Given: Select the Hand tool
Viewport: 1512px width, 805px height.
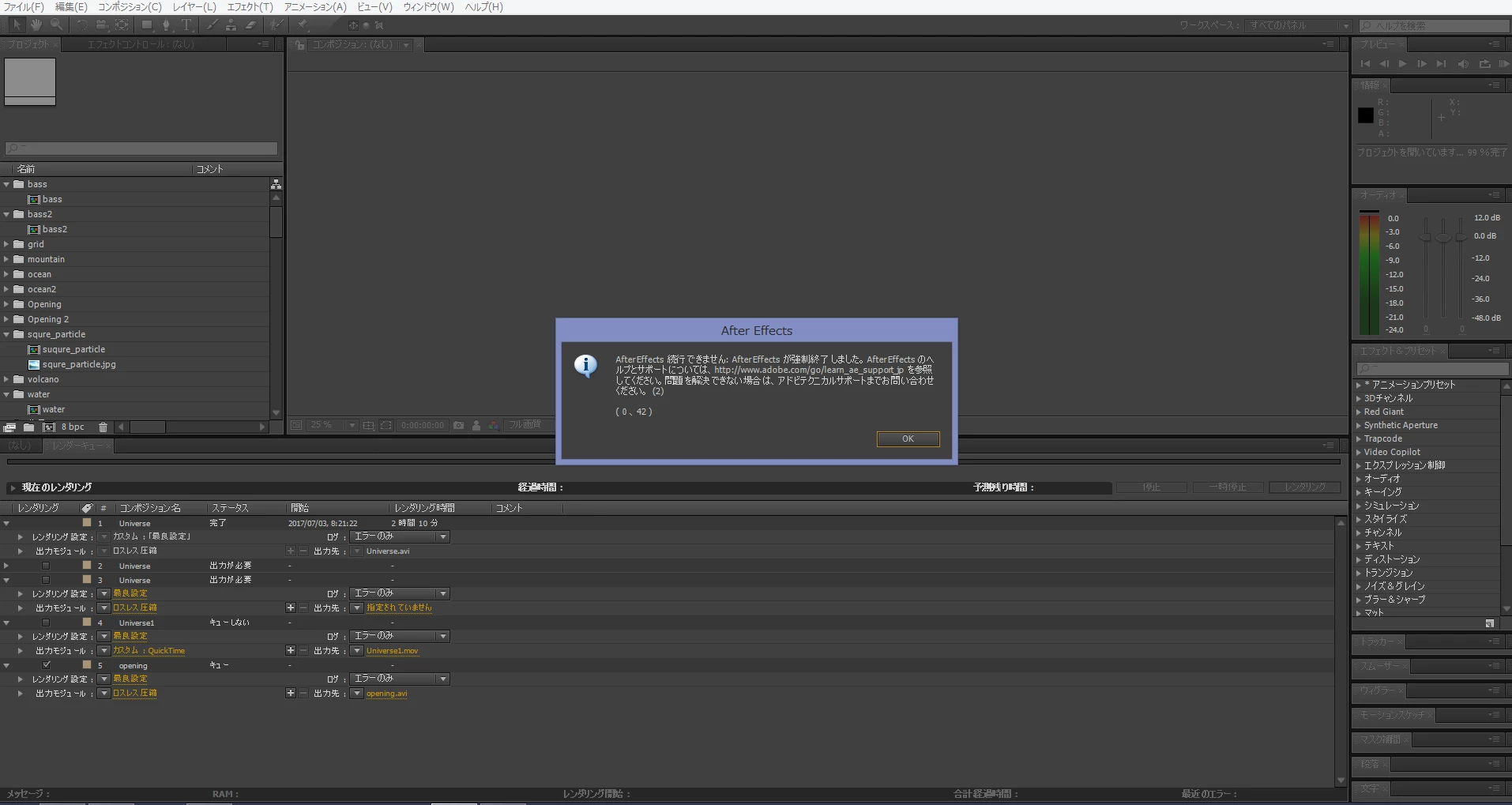Looking at the screenshot, I should pyautogui.click(x=36, y=25).
